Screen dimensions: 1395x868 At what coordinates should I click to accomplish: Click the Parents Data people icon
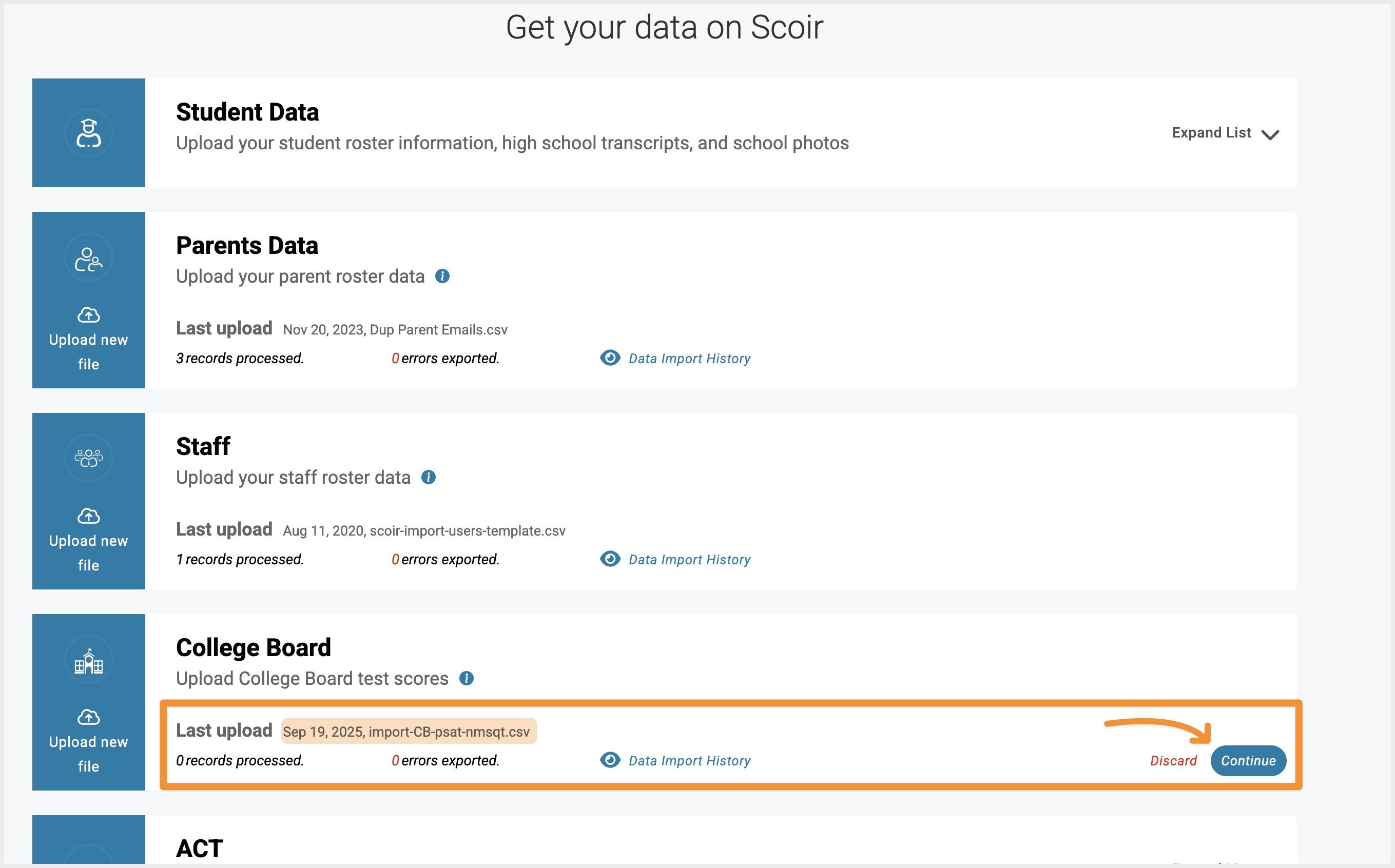88,259
